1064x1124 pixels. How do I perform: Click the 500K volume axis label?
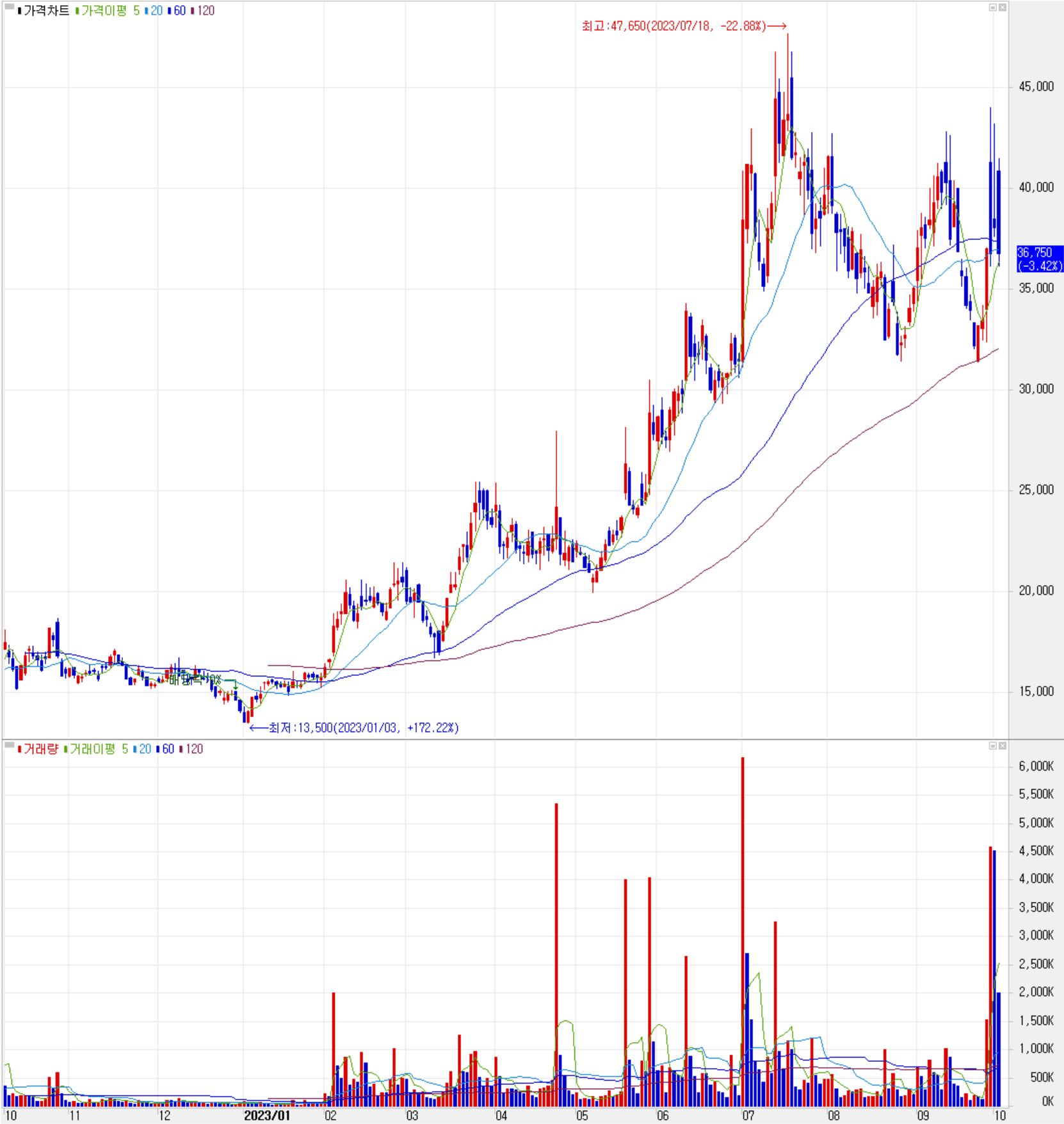(x=1042, y=1077)
